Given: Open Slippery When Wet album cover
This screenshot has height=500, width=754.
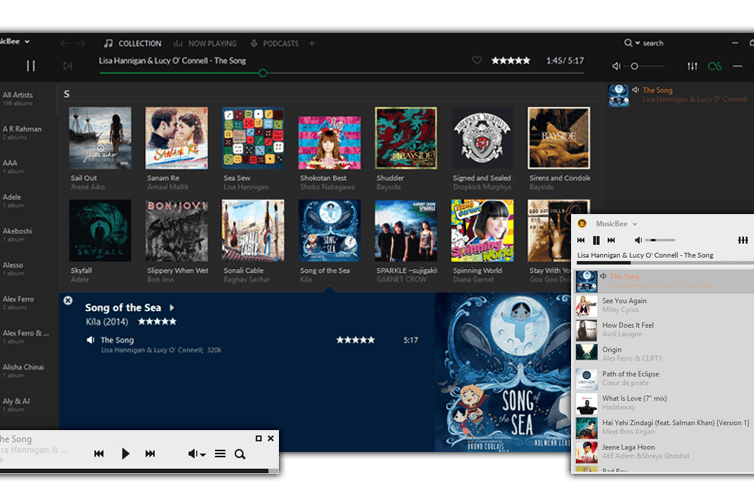Looking at the screenshot, I should pyautogui.click(x=176, y=231).
